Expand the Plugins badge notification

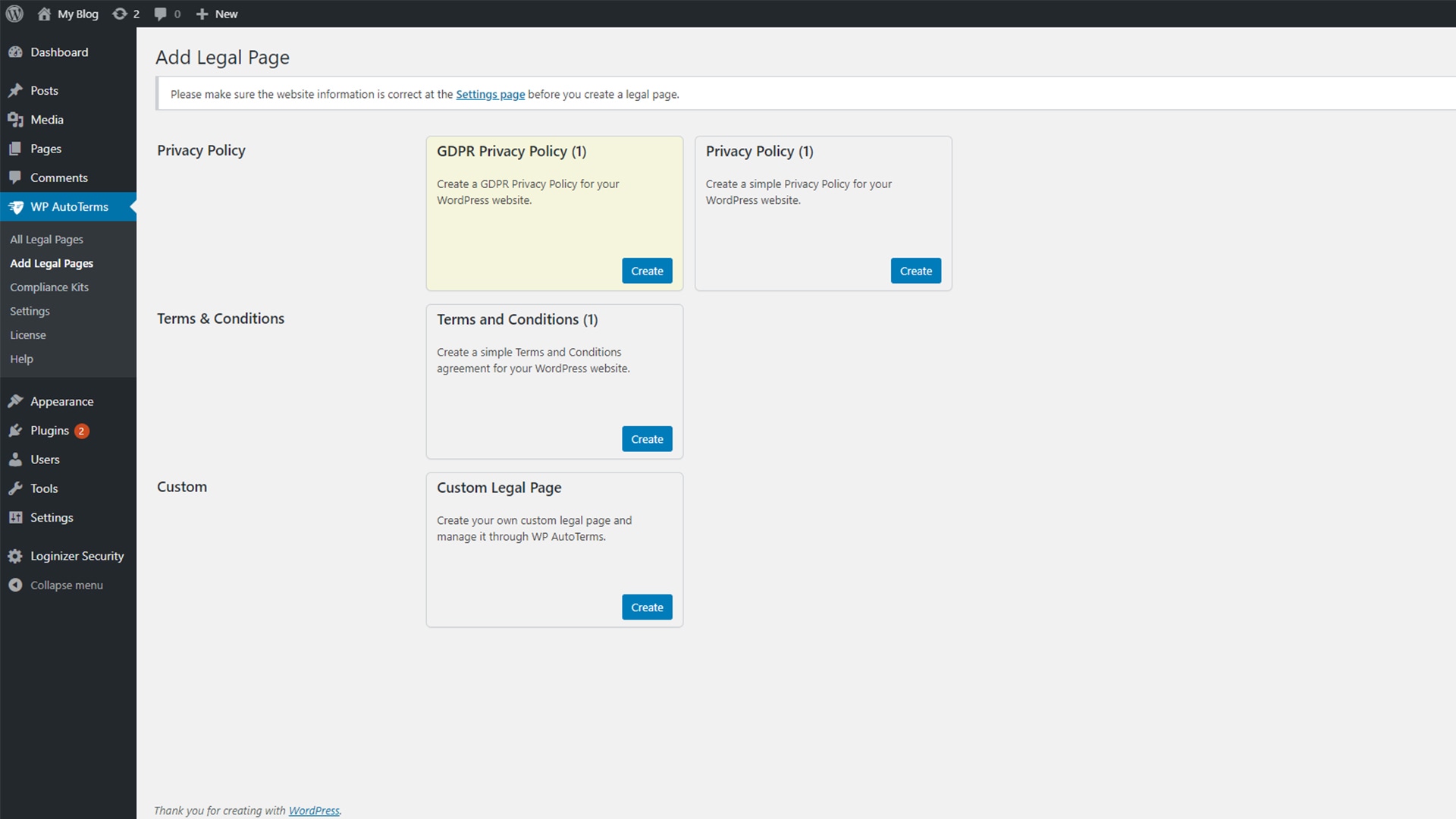pyautogui.click(x=83, y=430)
